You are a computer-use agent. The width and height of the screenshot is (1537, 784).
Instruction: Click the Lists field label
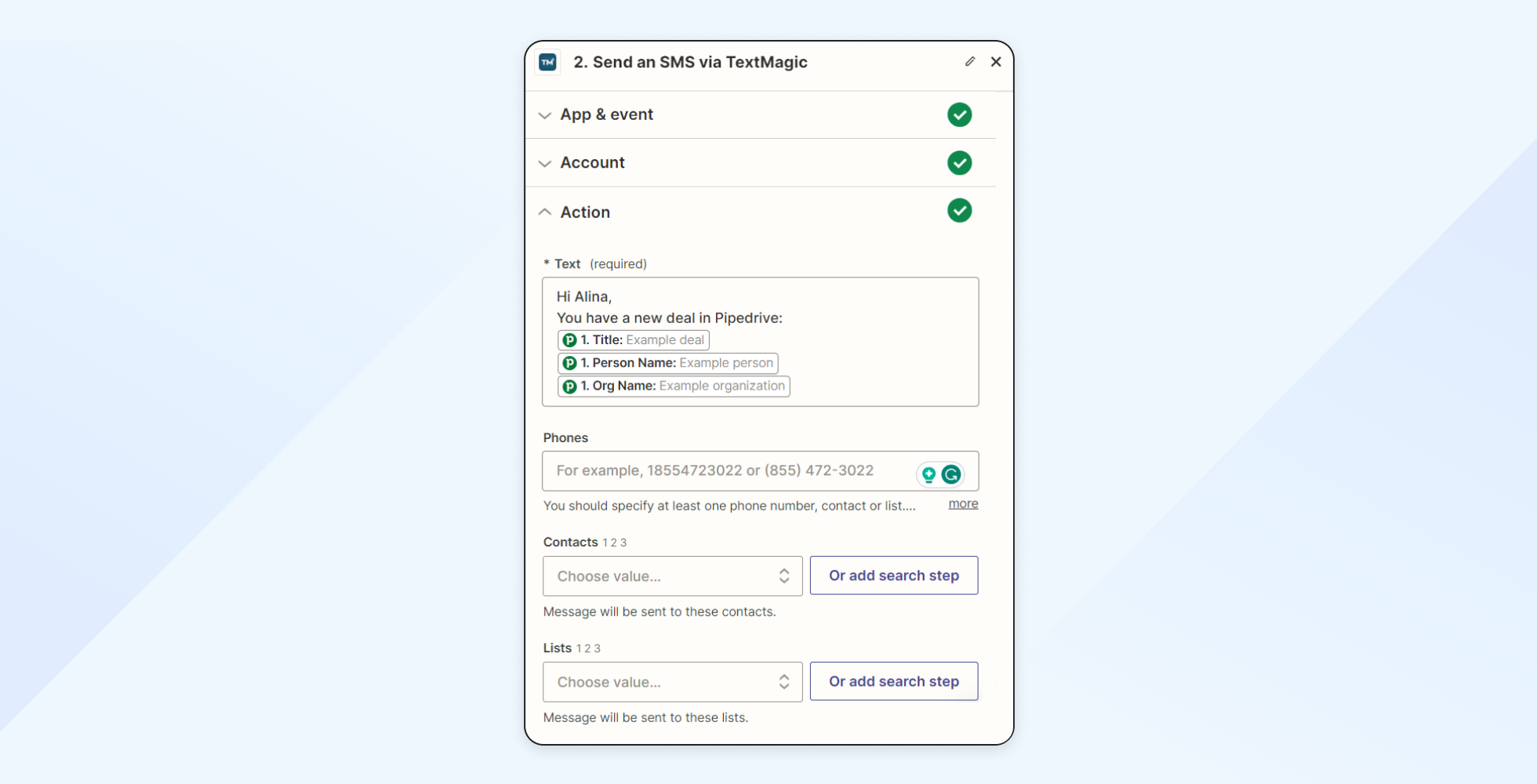557,648
